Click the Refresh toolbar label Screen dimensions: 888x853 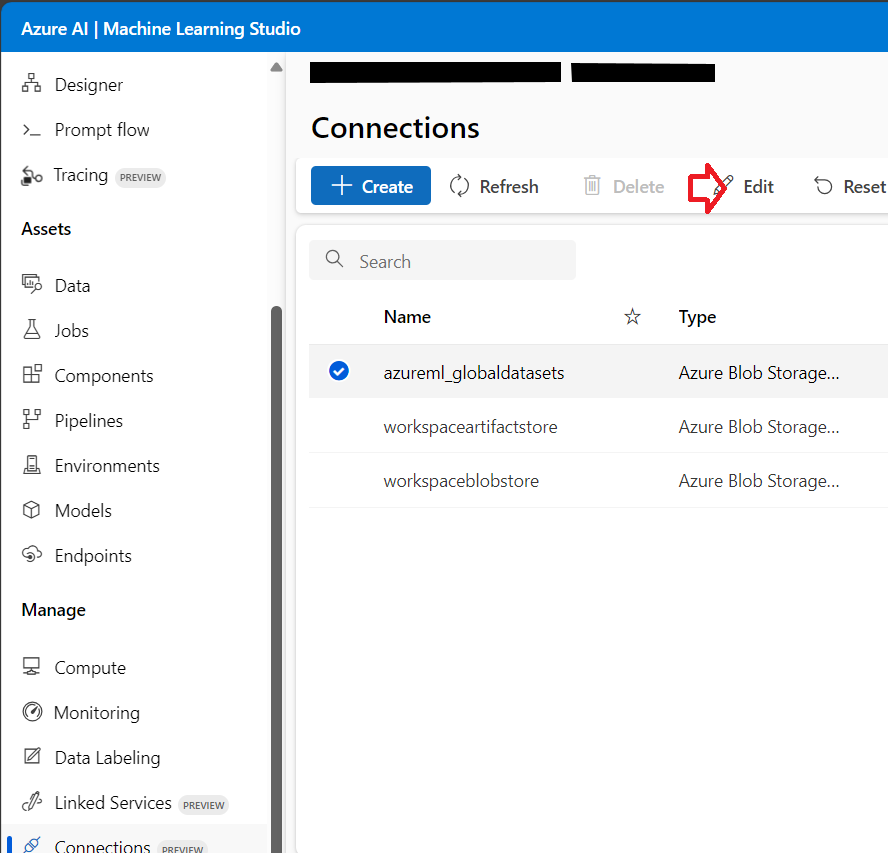tap(509, 186)
